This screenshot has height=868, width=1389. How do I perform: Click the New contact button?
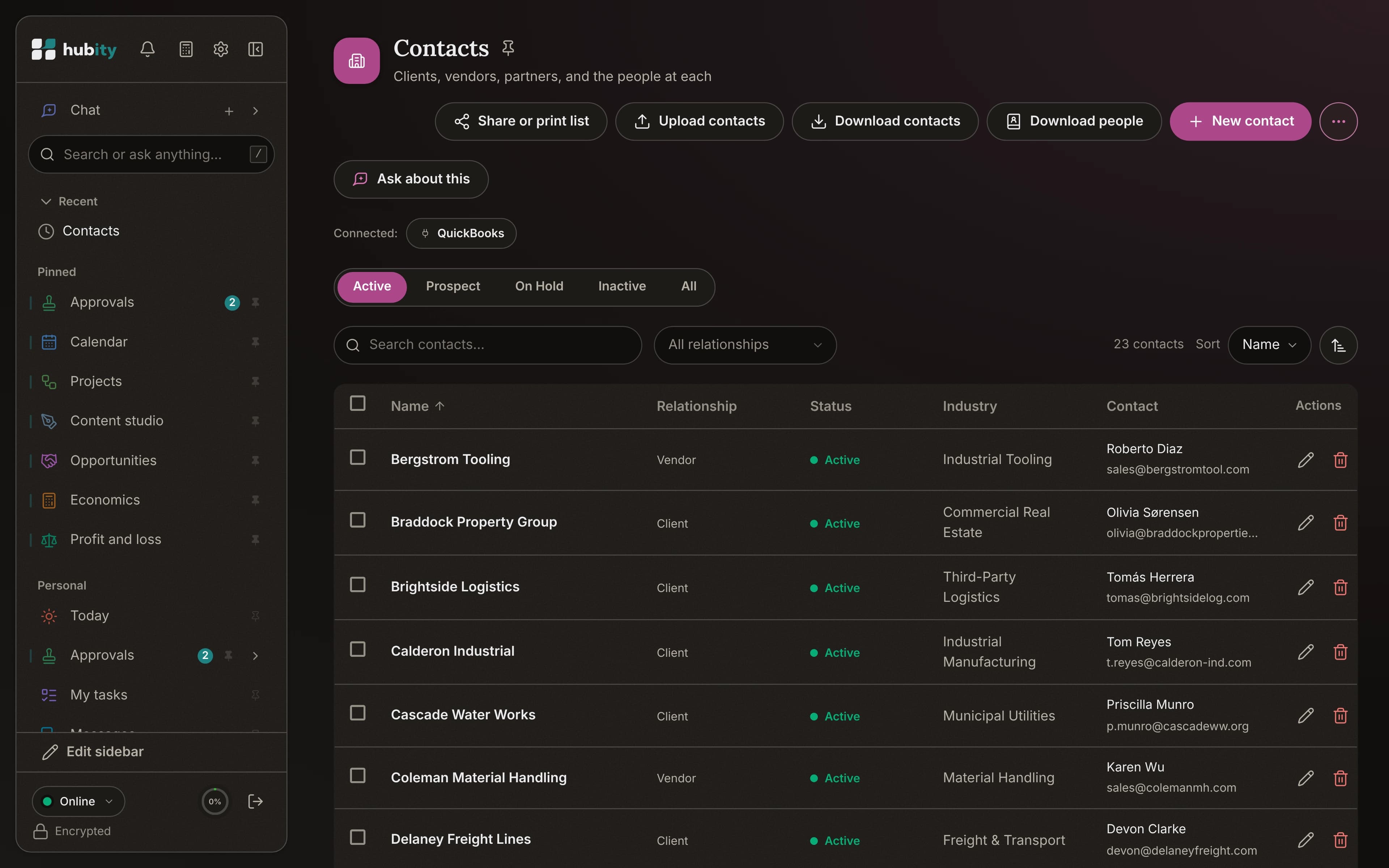pos(1240,122)
